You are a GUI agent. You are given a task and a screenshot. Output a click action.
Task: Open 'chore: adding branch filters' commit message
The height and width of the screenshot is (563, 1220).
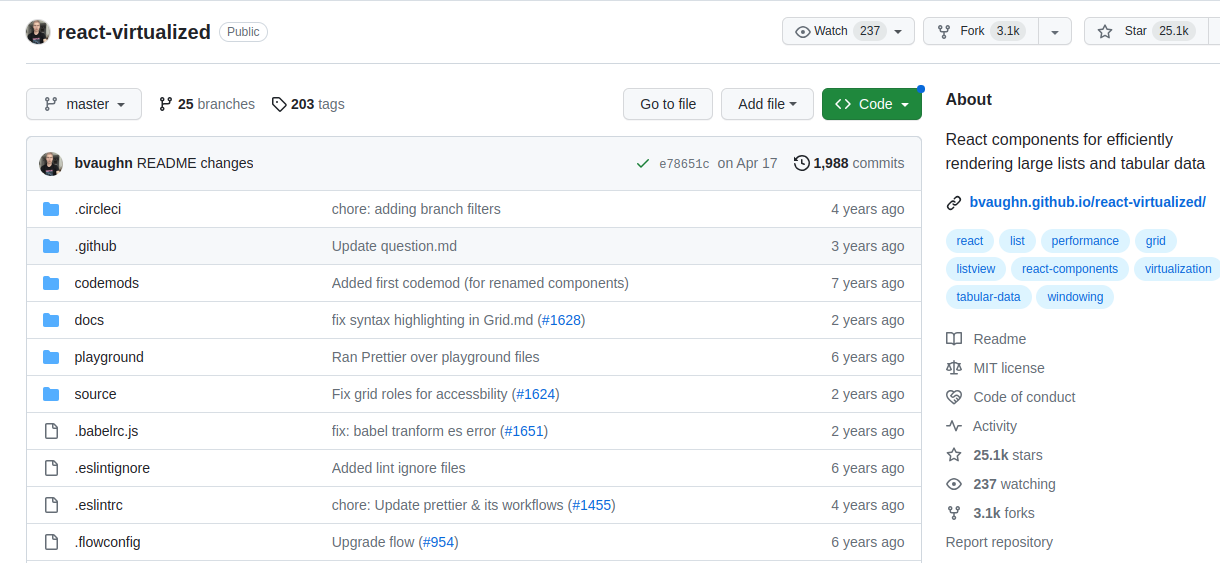pos(416,209)
